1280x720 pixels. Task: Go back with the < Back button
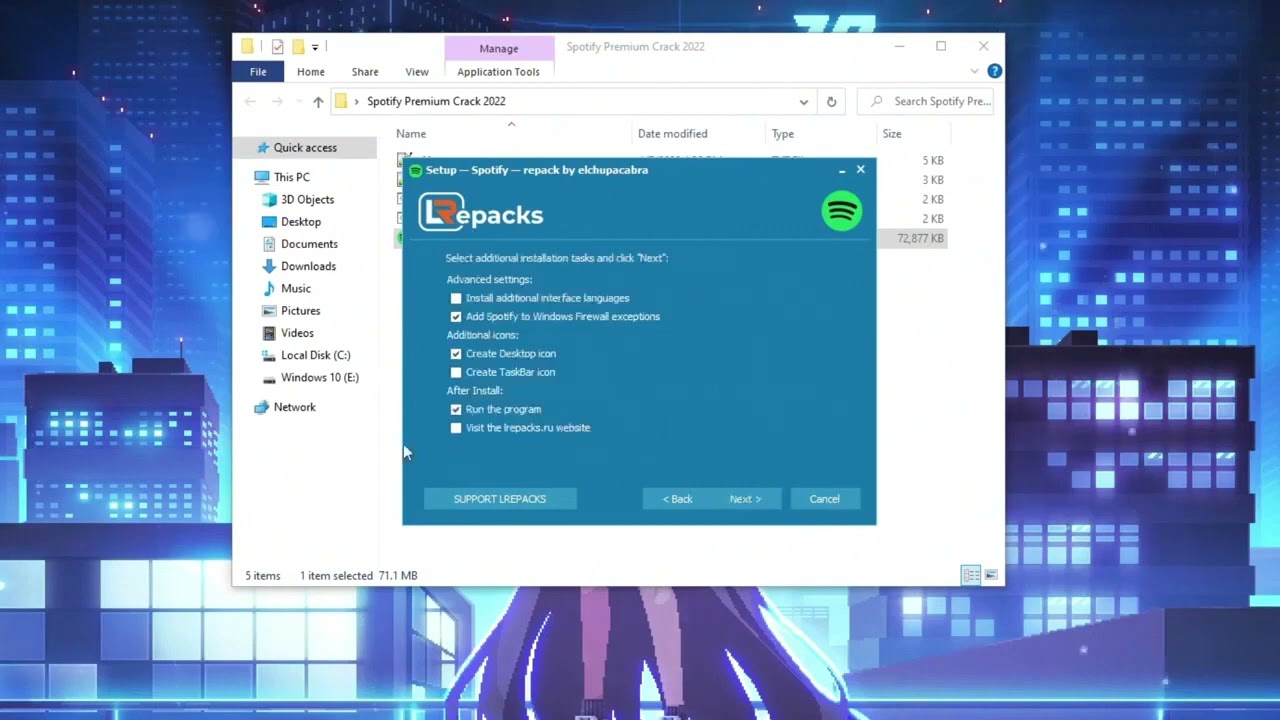tap(677, 499)
